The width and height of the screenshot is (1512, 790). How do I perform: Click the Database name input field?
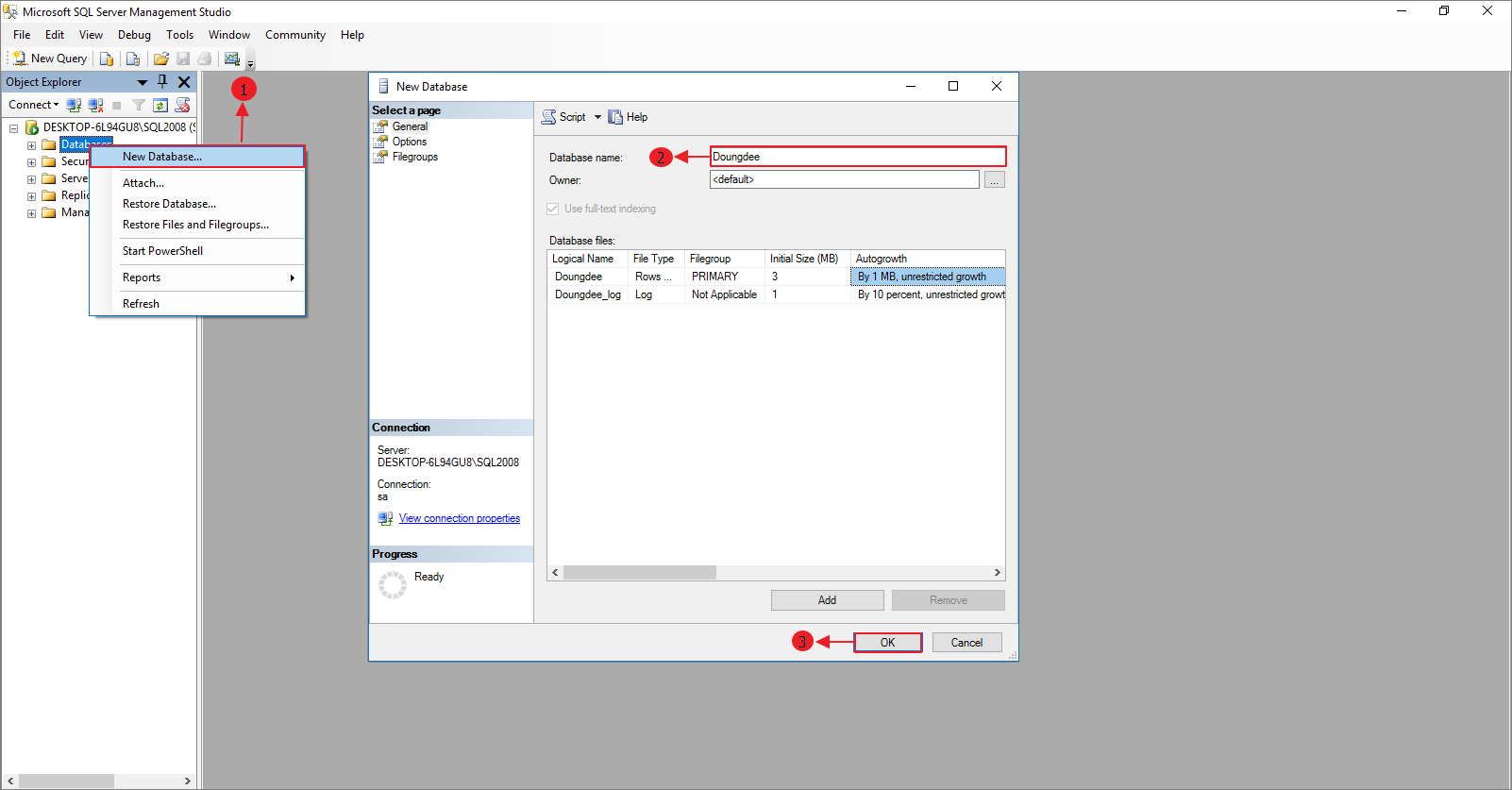[x=858, y=157]
